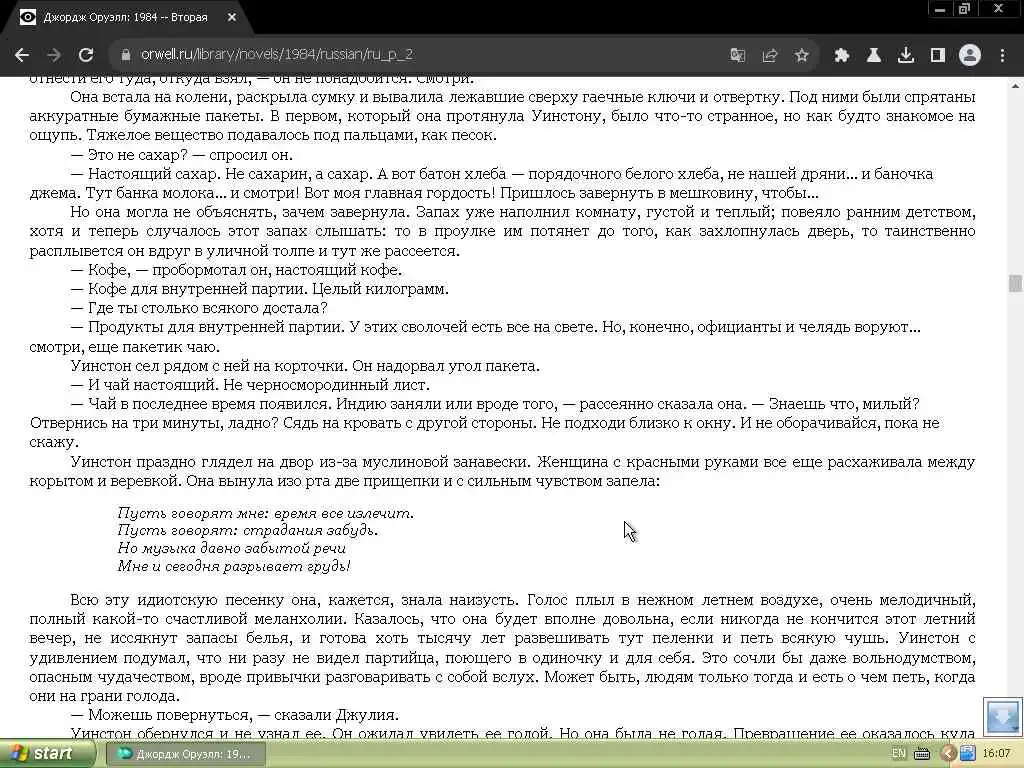This screenshot has width=1024, height=768.
Task: View site info via the lock icon
Action: pos(126,55)
